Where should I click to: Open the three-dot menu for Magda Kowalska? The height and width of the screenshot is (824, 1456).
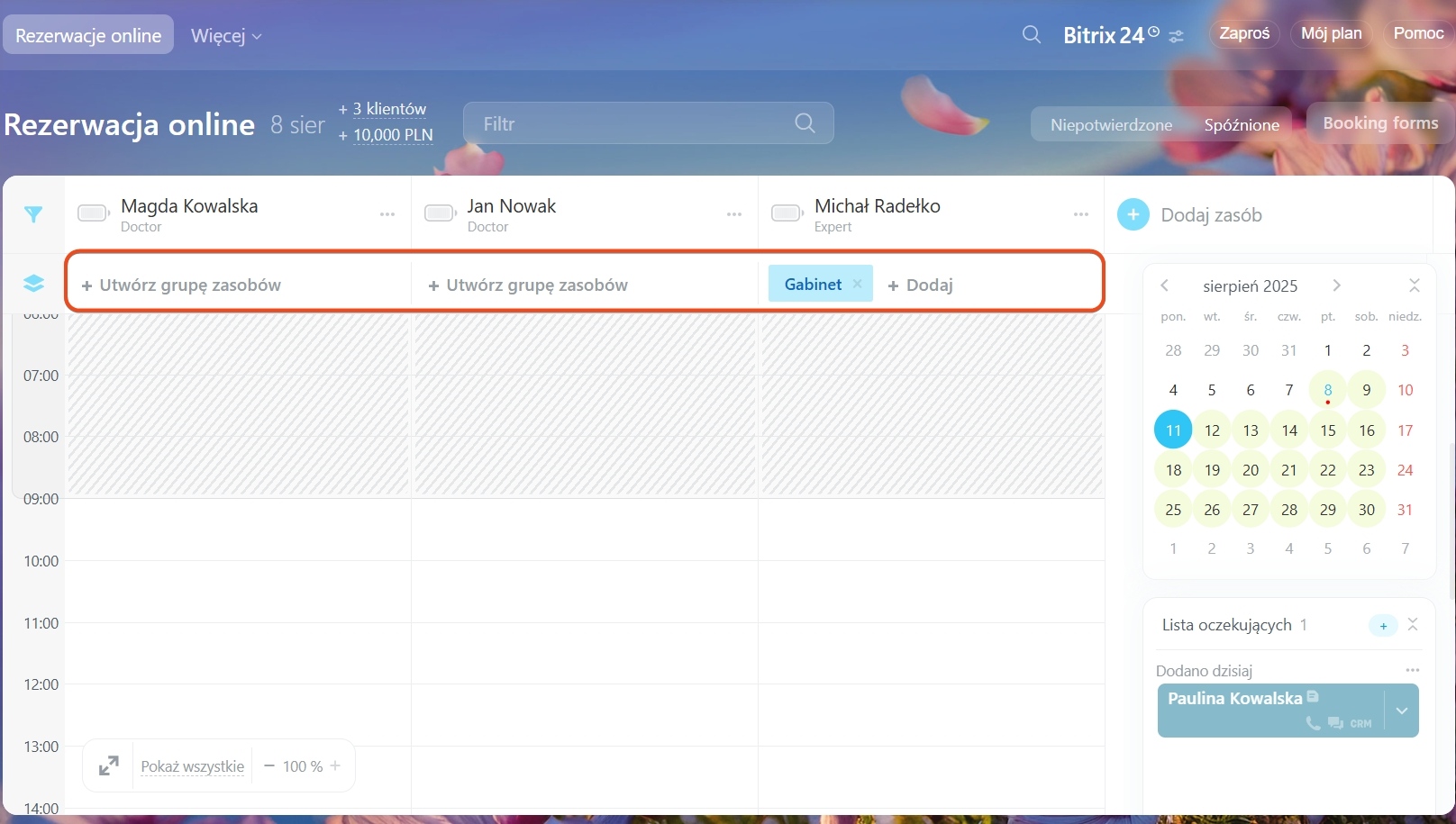click(x=387, y=214)
